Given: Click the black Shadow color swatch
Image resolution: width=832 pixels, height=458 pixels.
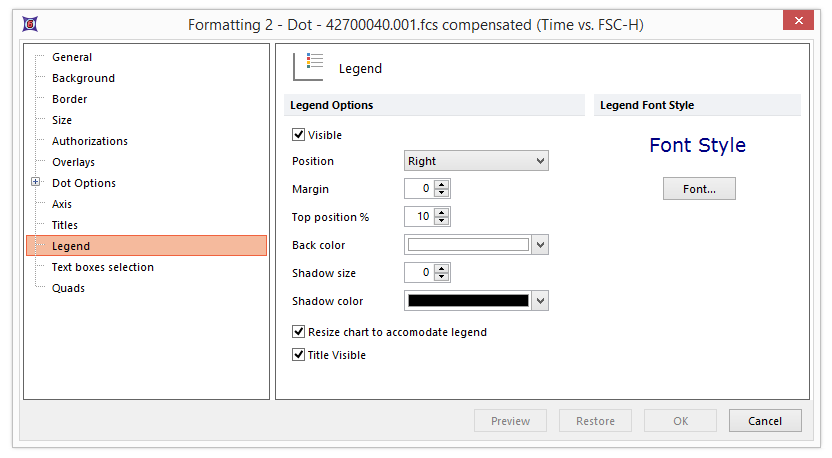Looking at the screenshot, I should tap(468, 301).
